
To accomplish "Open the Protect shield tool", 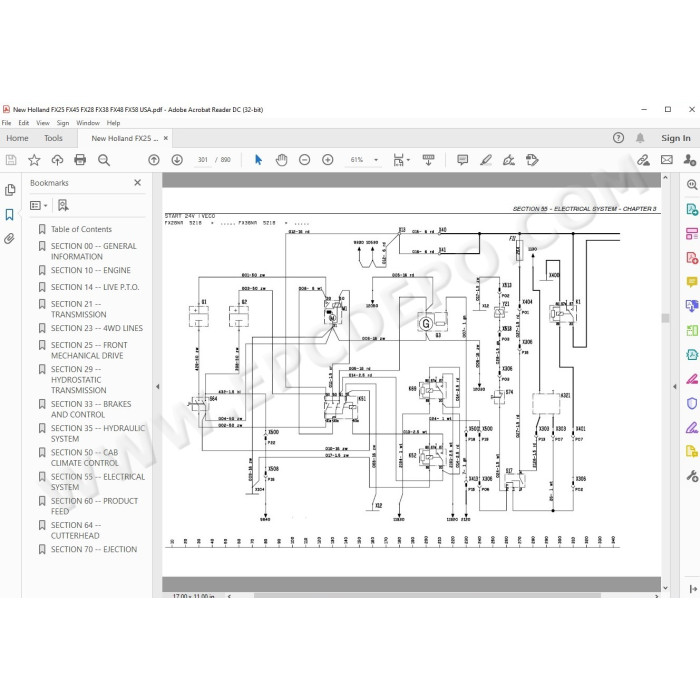I will [x=692, y=404].
